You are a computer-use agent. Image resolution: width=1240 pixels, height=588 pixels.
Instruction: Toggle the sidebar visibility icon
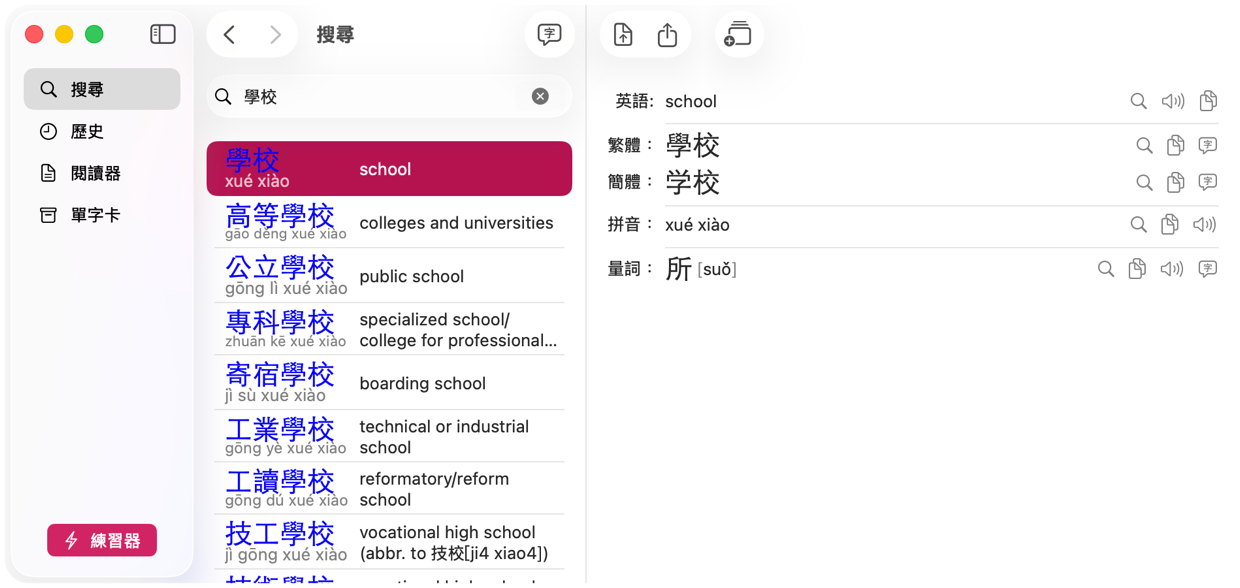coord(163,34)
